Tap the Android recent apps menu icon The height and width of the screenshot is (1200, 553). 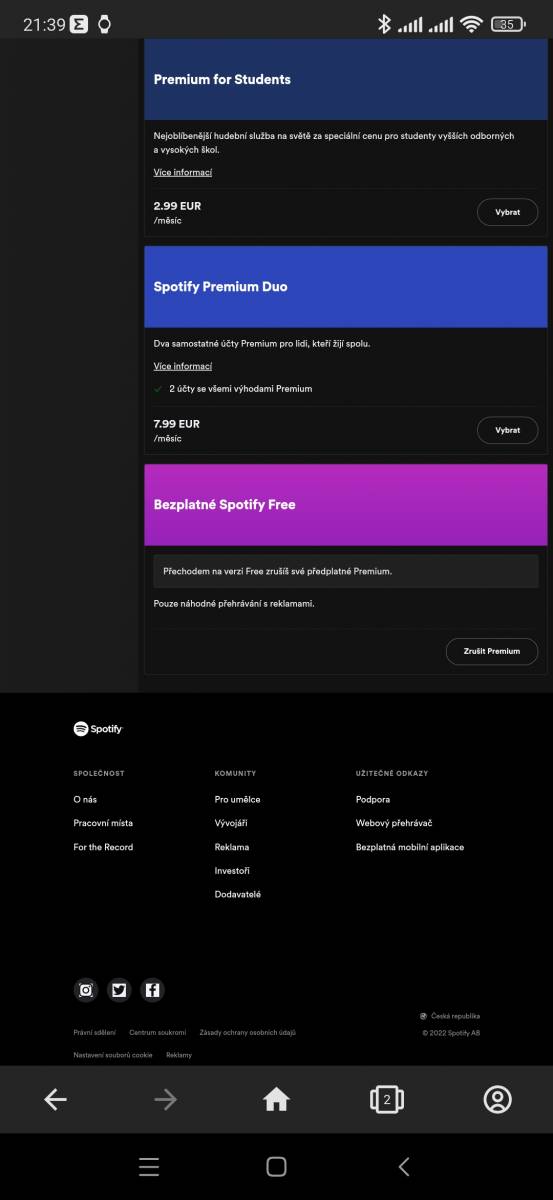(x=149, y=1167)
